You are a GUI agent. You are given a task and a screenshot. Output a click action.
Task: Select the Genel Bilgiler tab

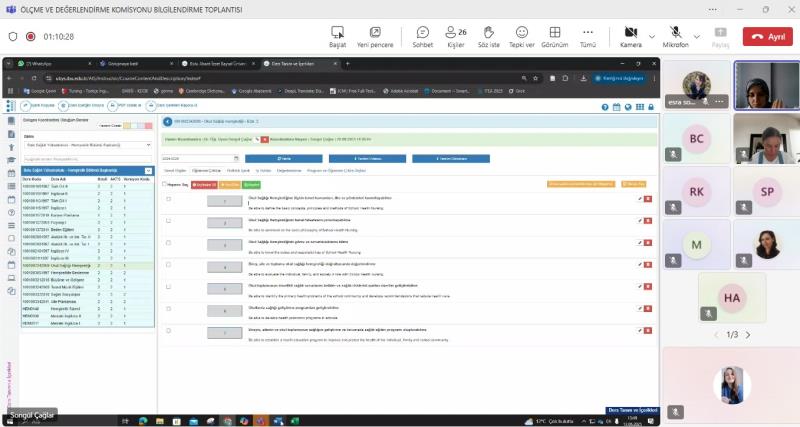(x=174, y=171)
